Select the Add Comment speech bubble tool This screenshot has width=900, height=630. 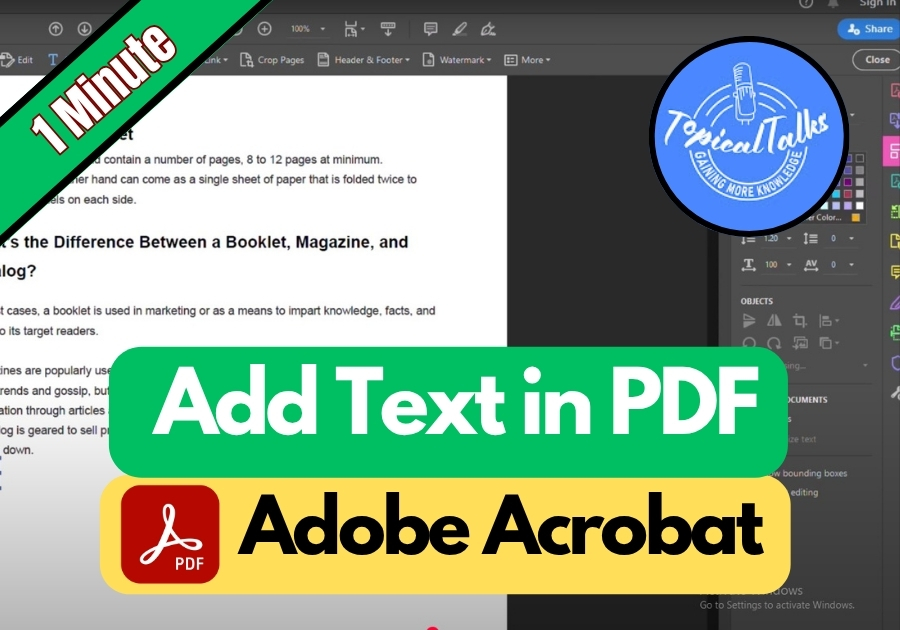pos(430,29)
